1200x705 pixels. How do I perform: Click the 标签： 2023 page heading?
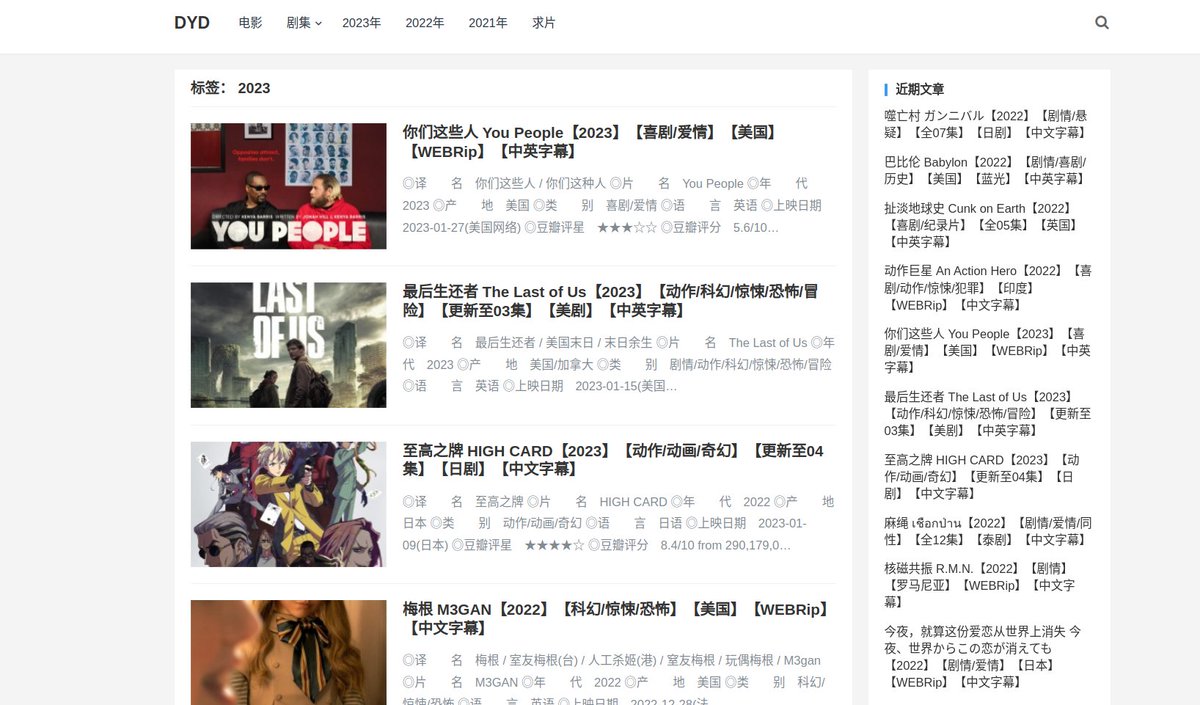pos(231,88)
